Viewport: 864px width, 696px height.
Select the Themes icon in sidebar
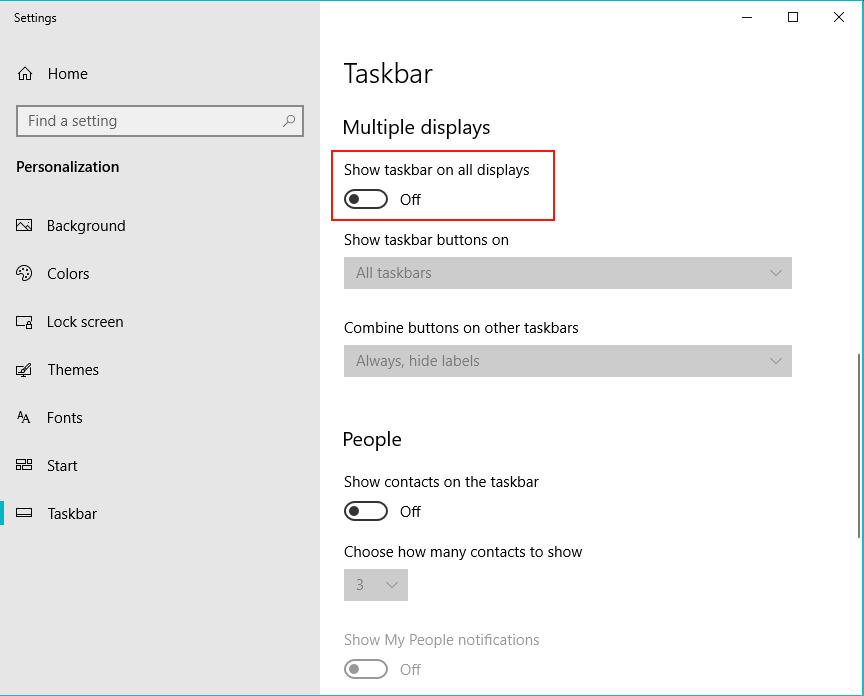point(23,369)
